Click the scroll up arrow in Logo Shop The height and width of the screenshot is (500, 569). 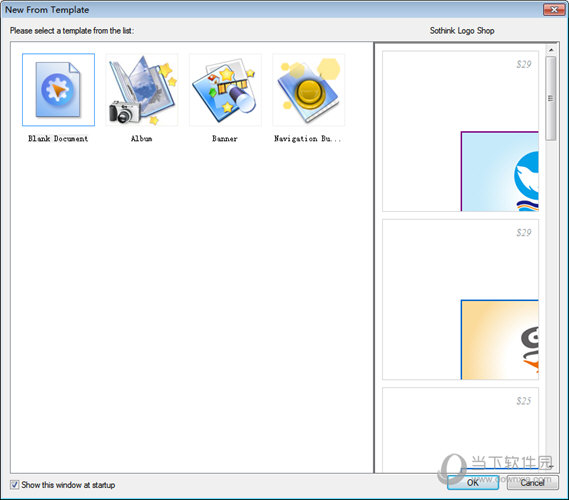(x=551, y=50)
